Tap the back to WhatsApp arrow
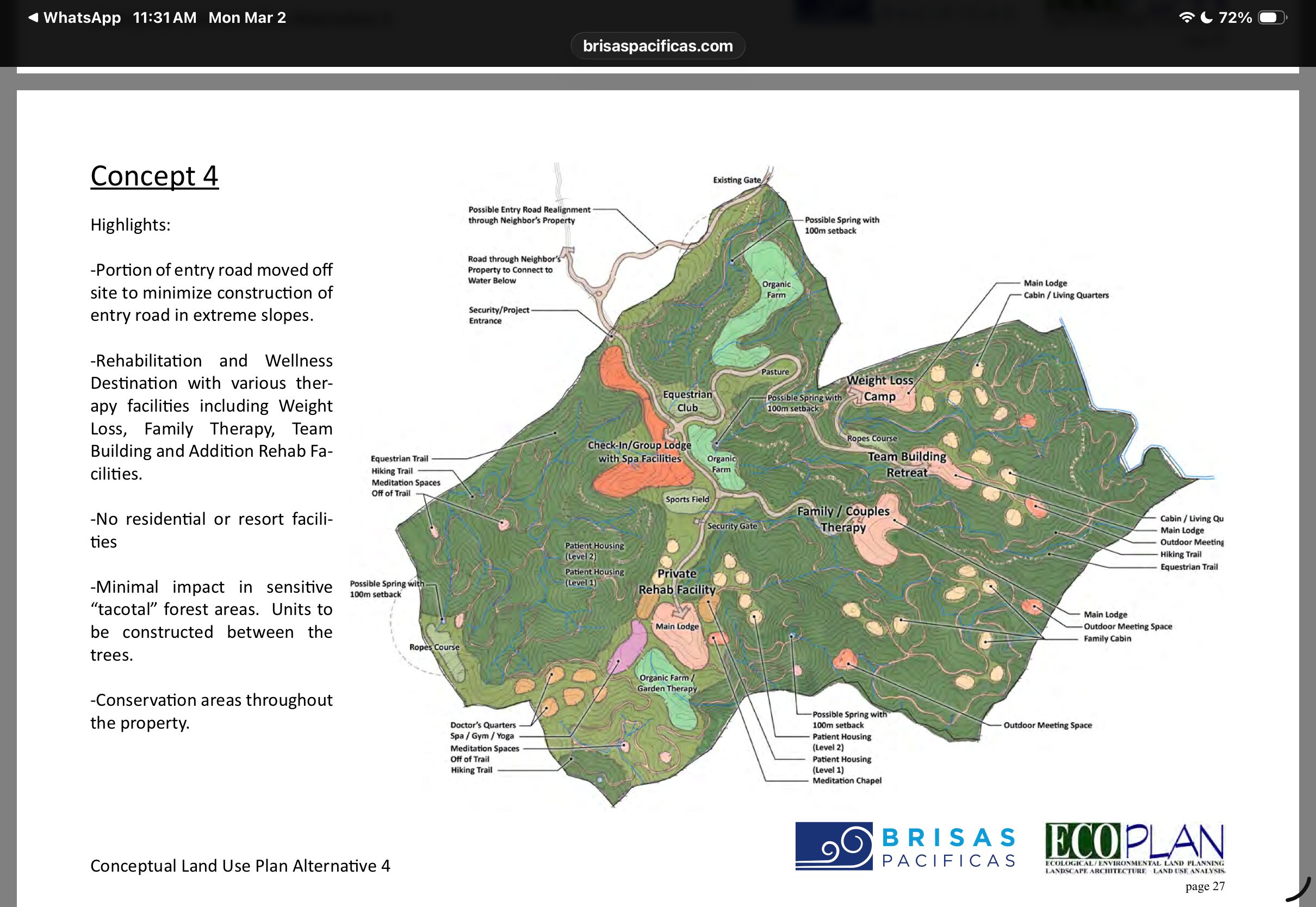This screenshot has width=1316, height=907. tap(33, 17)
